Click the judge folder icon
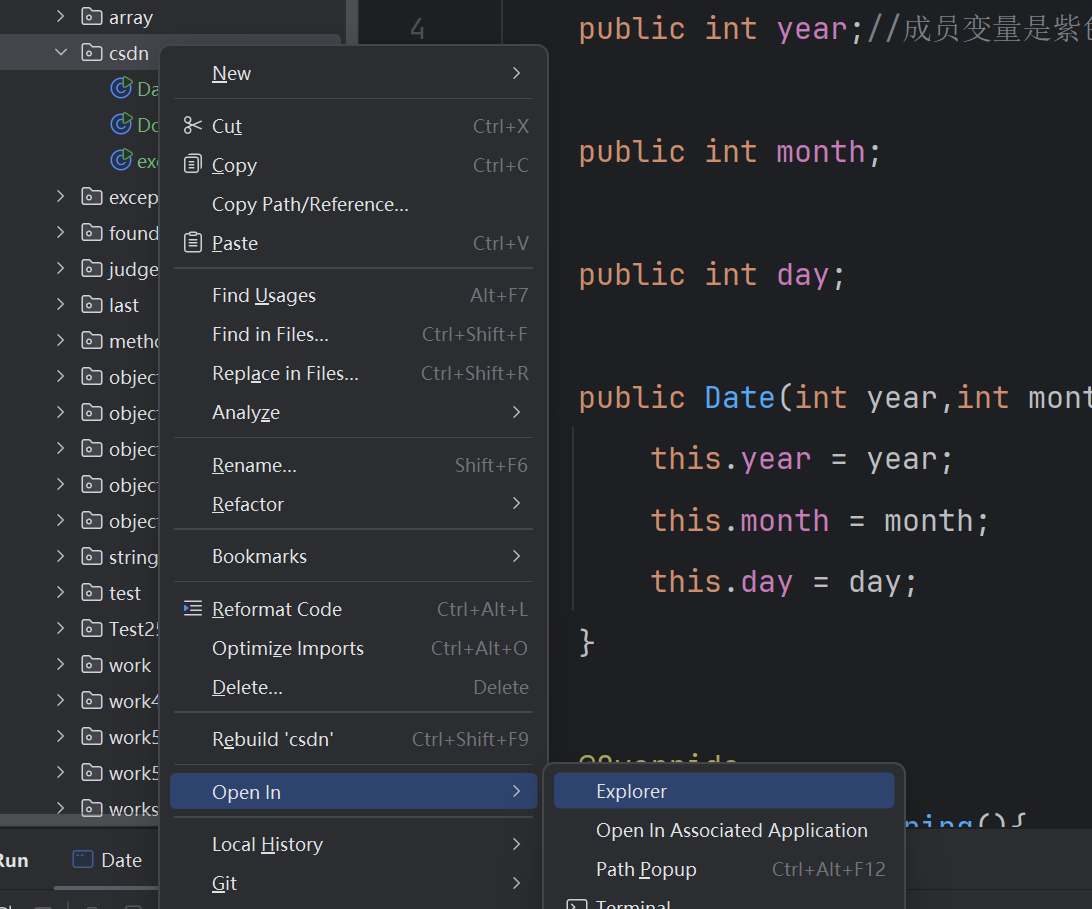1092x909 pixels. pyautogui.click(x=91, y=268)
